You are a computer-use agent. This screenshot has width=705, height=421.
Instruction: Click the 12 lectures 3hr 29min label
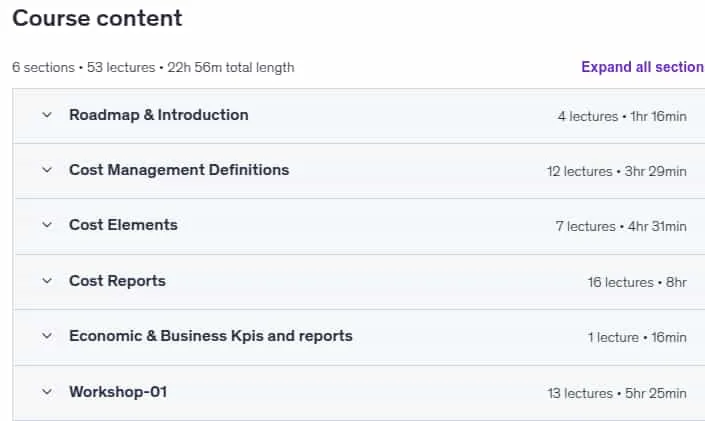(x=617, y=171)
